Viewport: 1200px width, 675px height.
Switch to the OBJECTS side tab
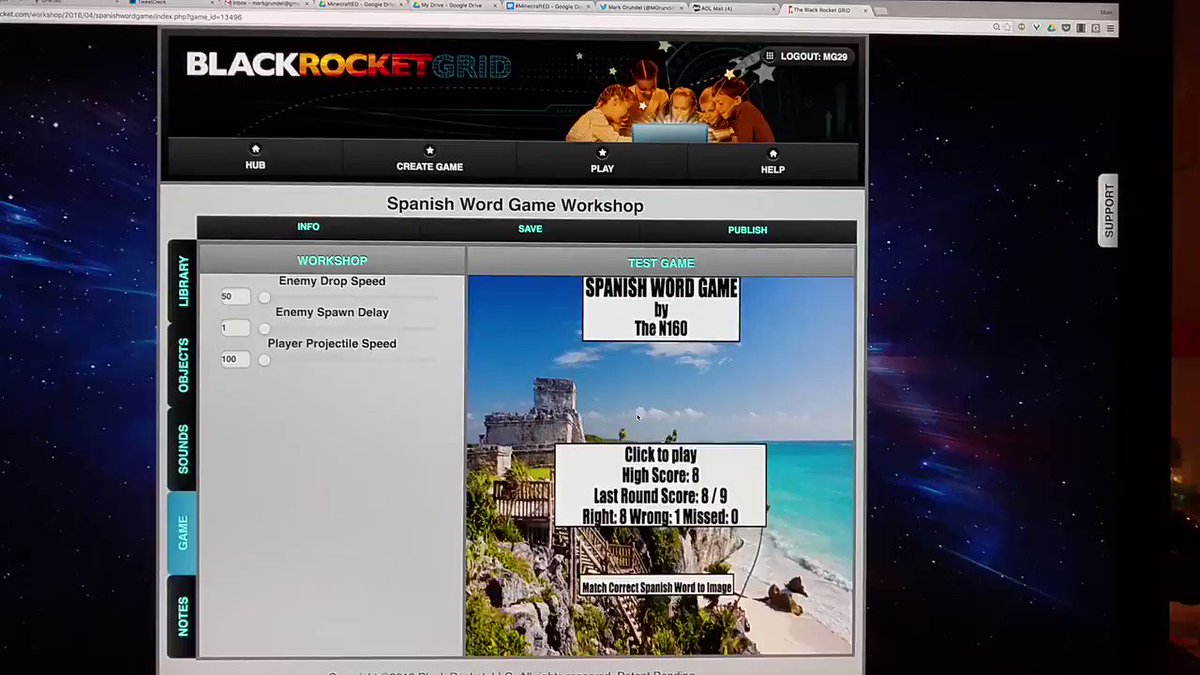point(182,365)
